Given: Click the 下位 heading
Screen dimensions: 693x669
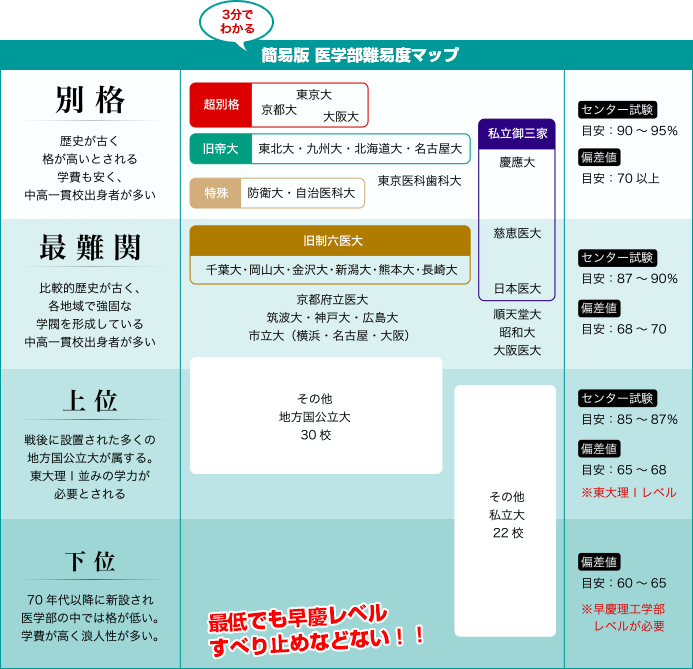Looking at the screenshot, I should click(x=90, y=561).
